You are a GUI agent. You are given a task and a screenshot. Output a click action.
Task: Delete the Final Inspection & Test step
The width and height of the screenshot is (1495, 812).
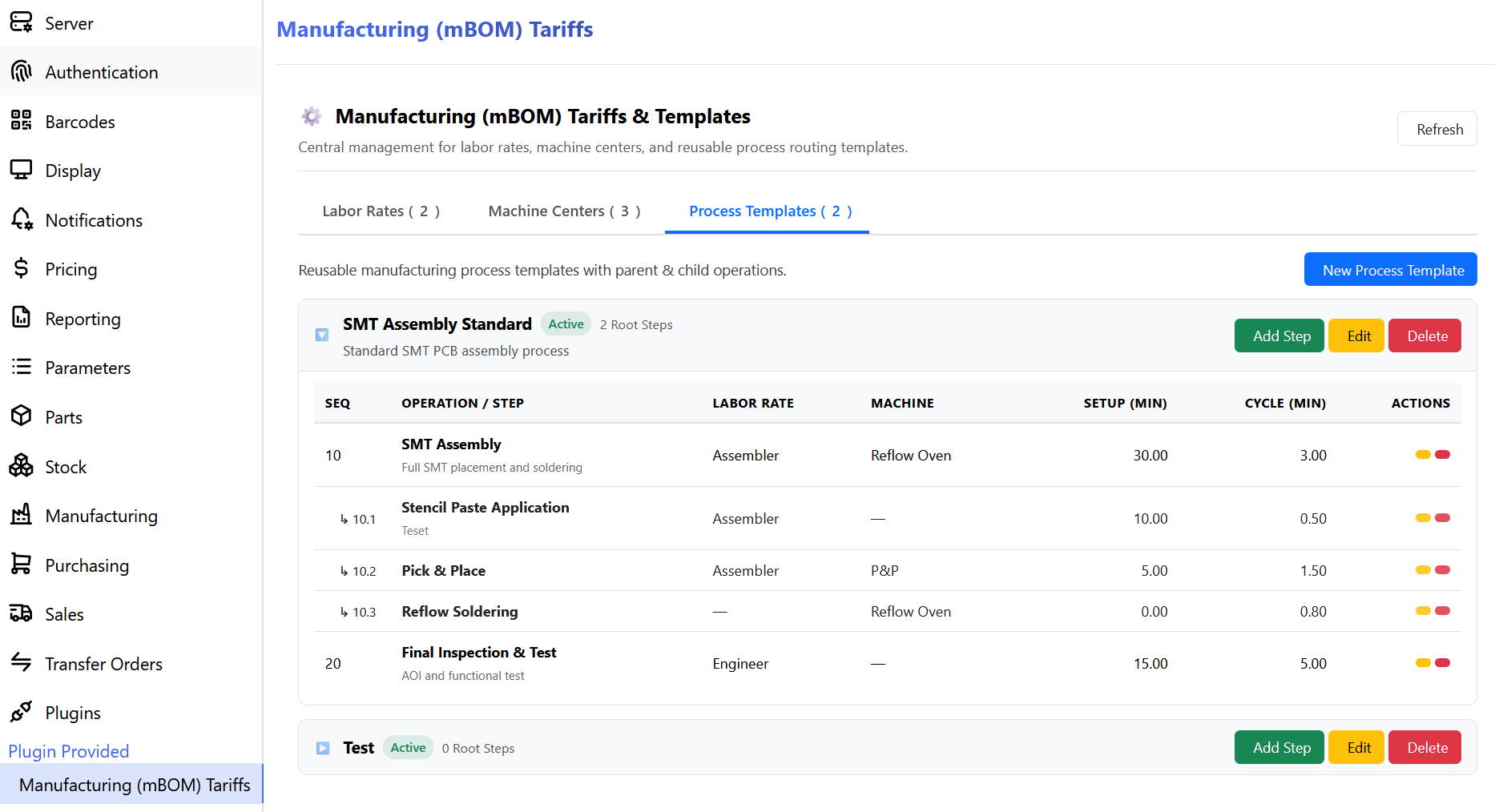1442,663
